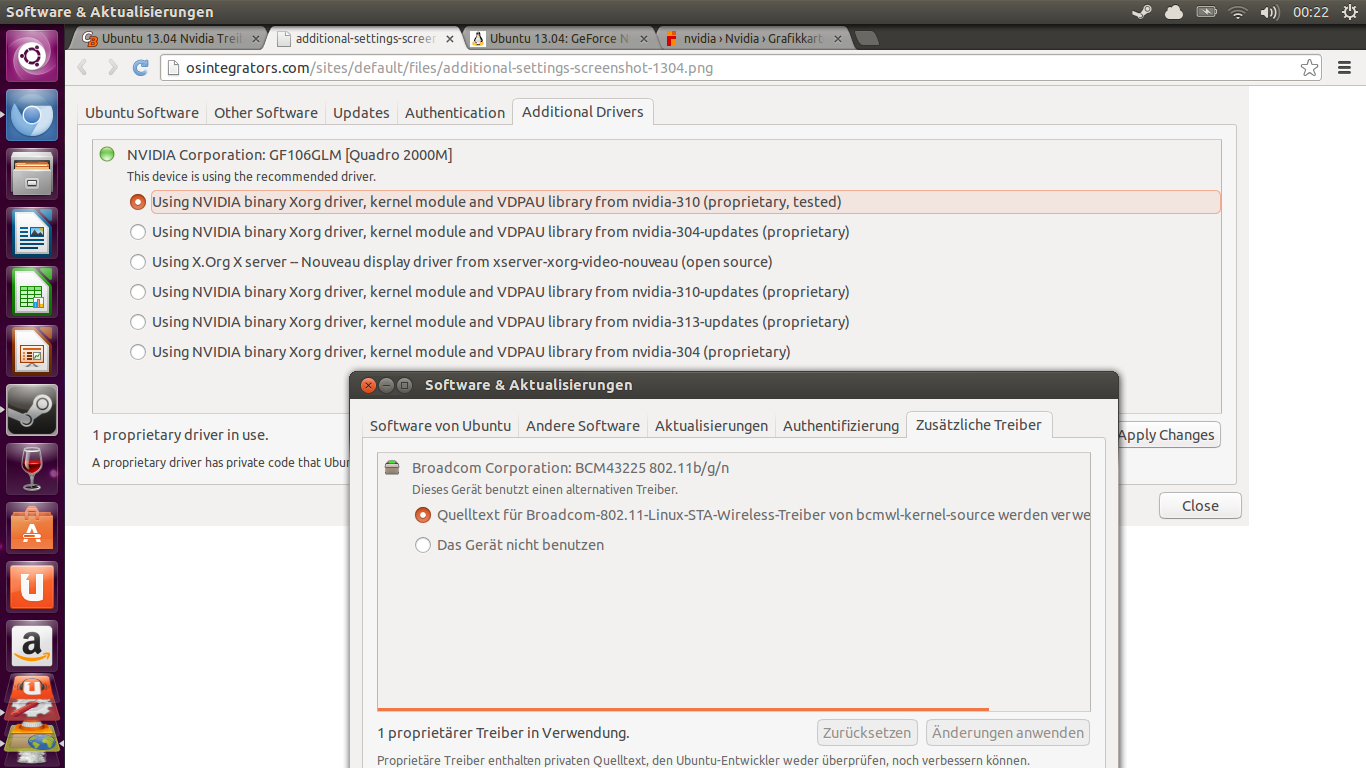This screenshot has height=768, width=1366.
Task: Click 'NVIDIA Corporation: GF106GLM [Quadro 2000M]' text
Action: click(290, 155)
